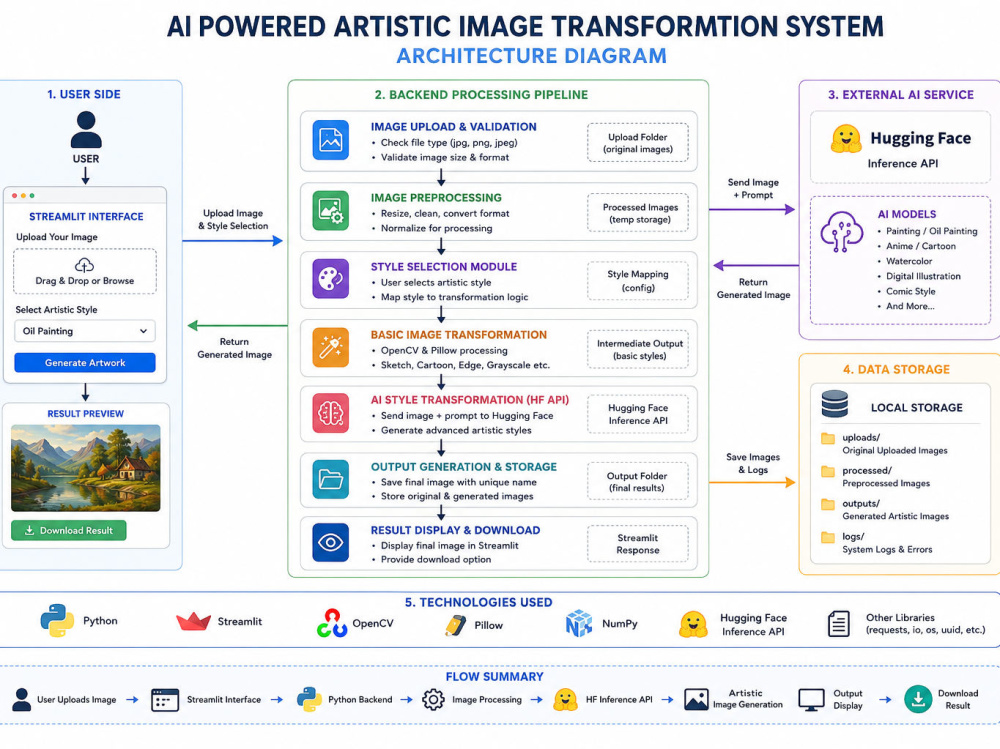Screen dimensions: 1000x749
Task: Click the Image Upload & Validation blue icon
Action: pyautogui.click(x=330, y=140)
